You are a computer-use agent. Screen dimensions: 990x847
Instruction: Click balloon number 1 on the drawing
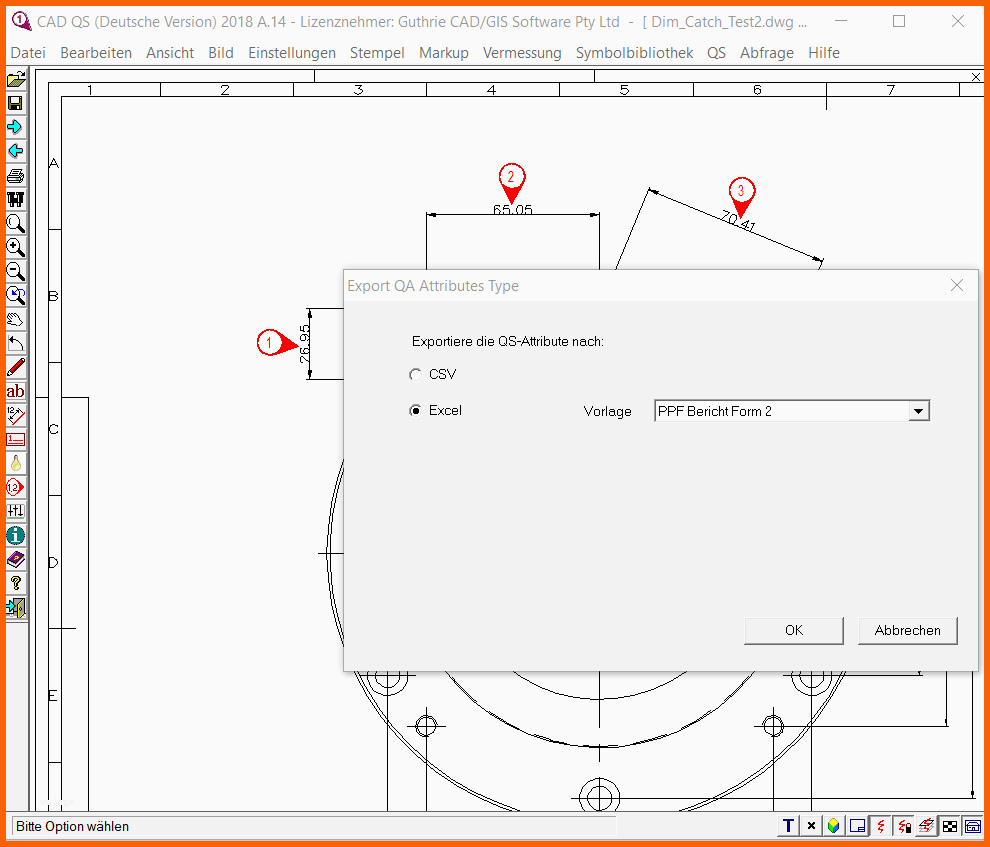tap(269, 343)
